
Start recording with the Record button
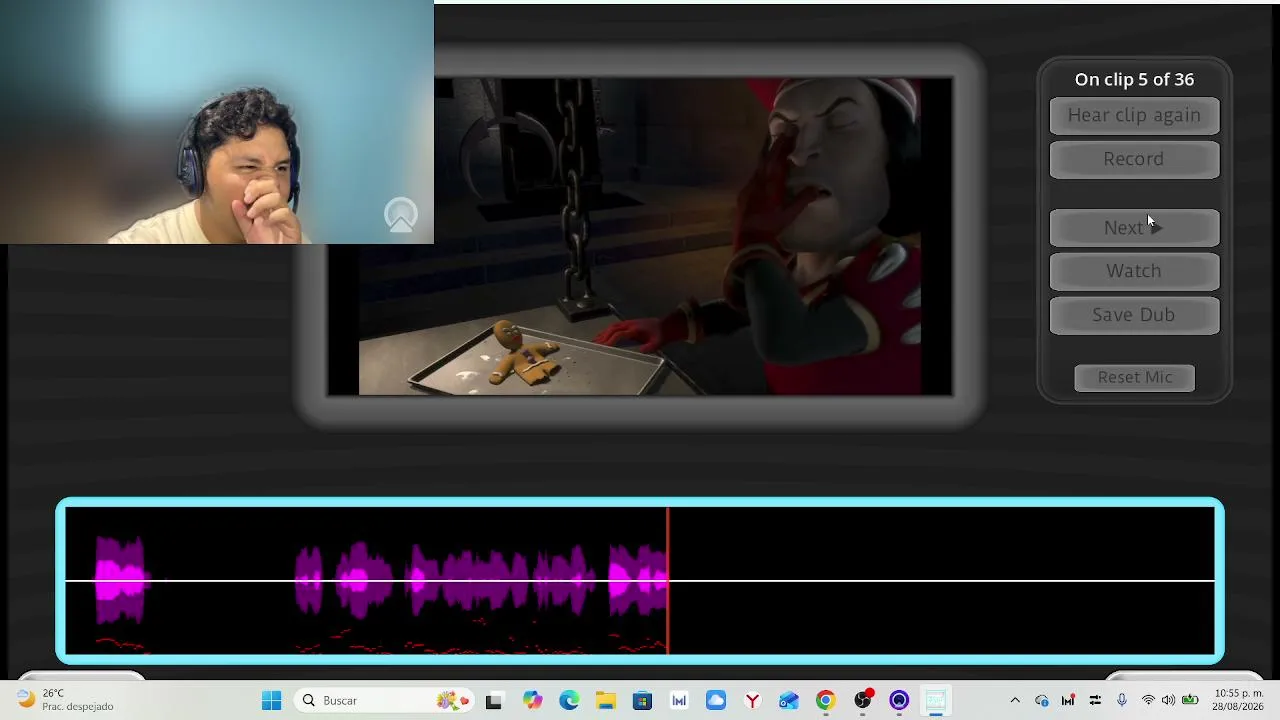(1134, 159)
